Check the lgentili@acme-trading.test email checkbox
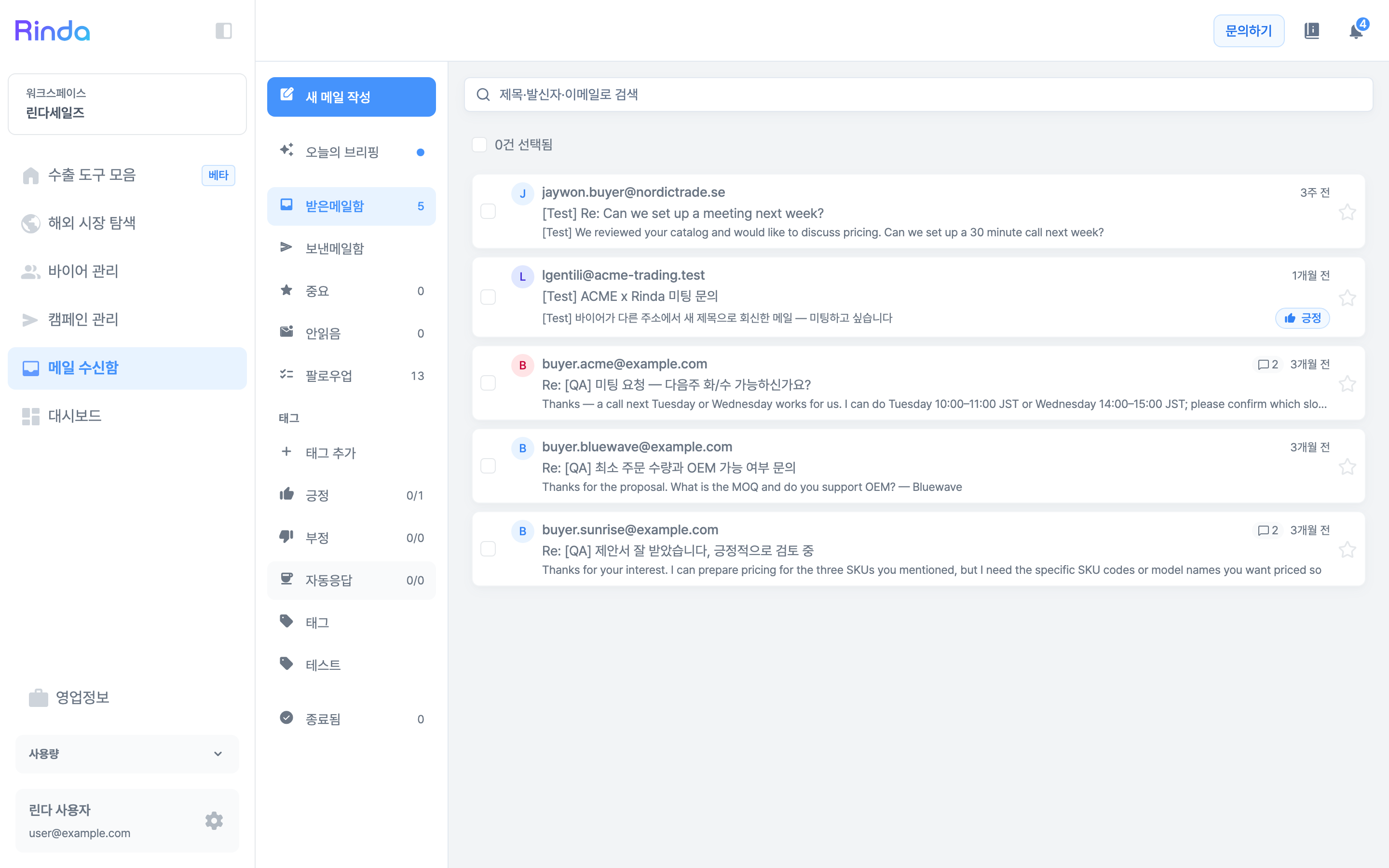Image resolution: width=1389 pixels, height=868 pixels. pos(488,297)
